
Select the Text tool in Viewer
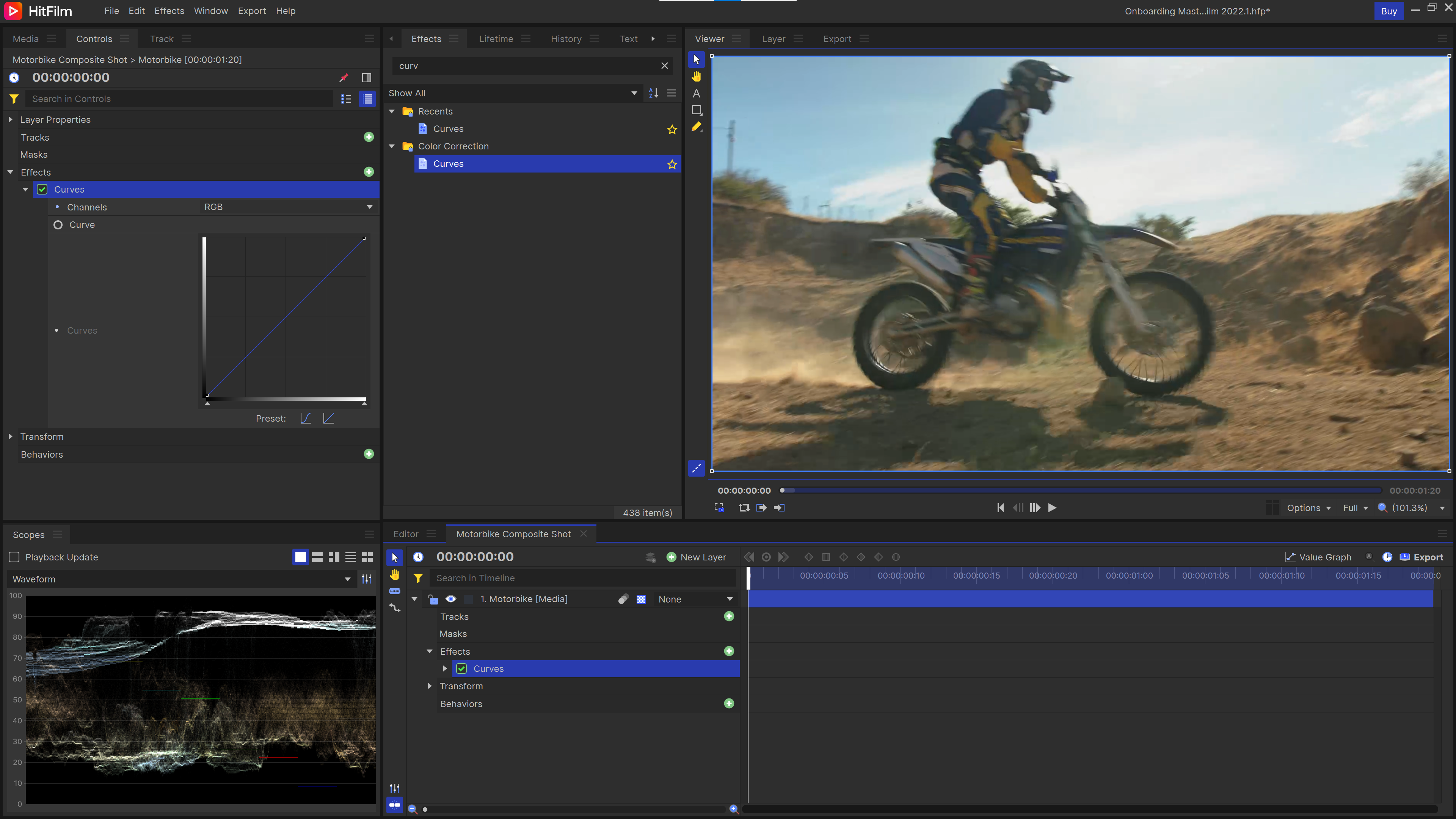click(x=697, y=93)
